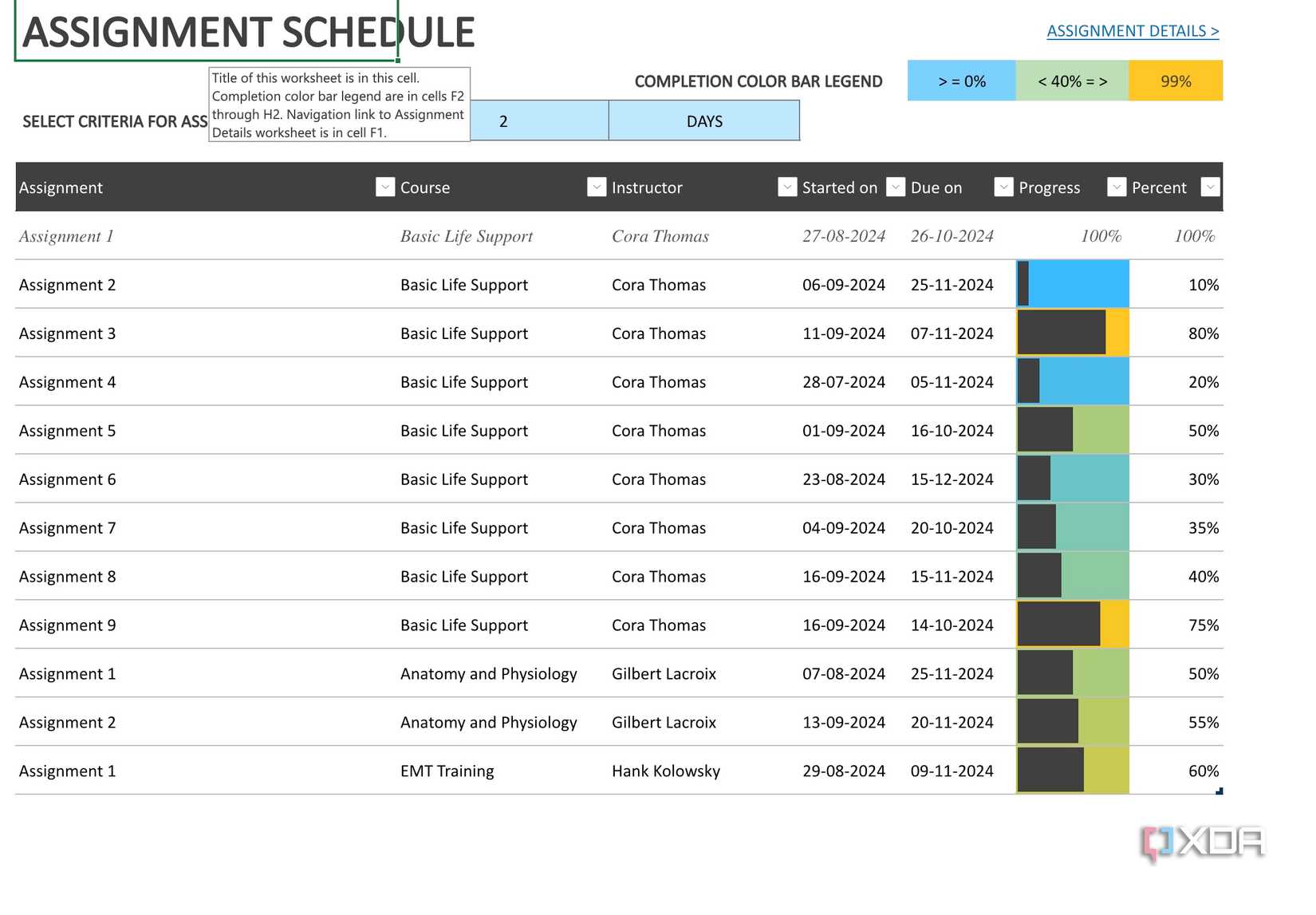Screen dimensions: 1316x915
Task: Click the XDA watermark logo
Action: click(x=1204, y=839)
